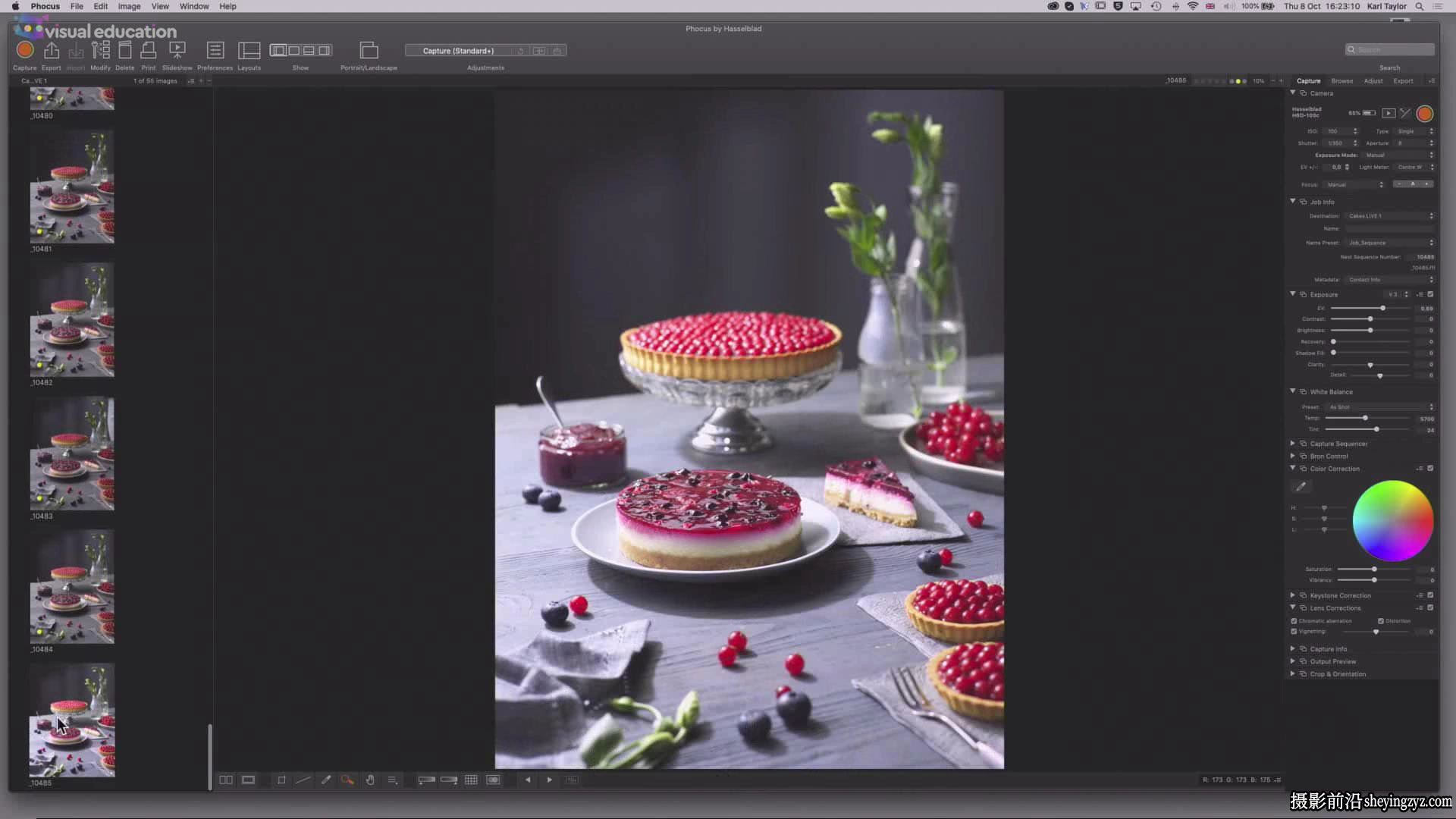Toggle the grid overlay icon
This screenshot has width=1456, height=819.
coord(471,780)
